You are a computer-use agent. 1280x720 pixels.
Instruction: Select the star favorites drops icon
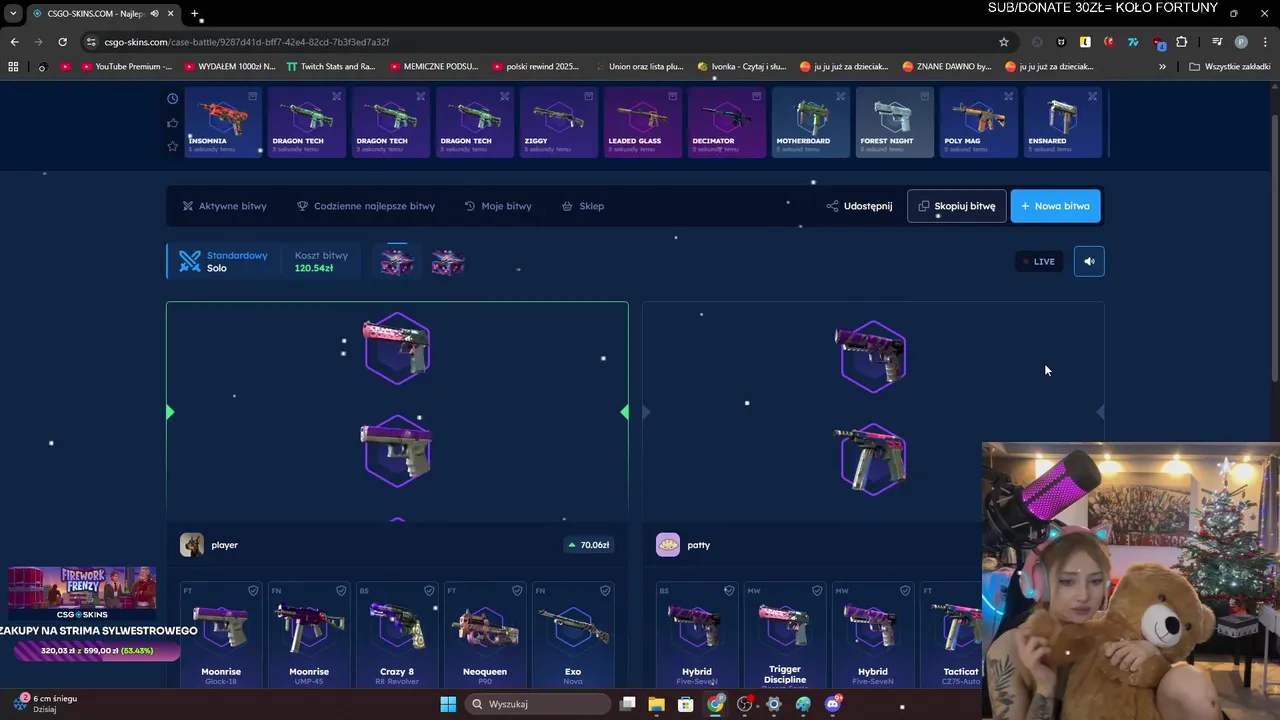coord(172,146)
